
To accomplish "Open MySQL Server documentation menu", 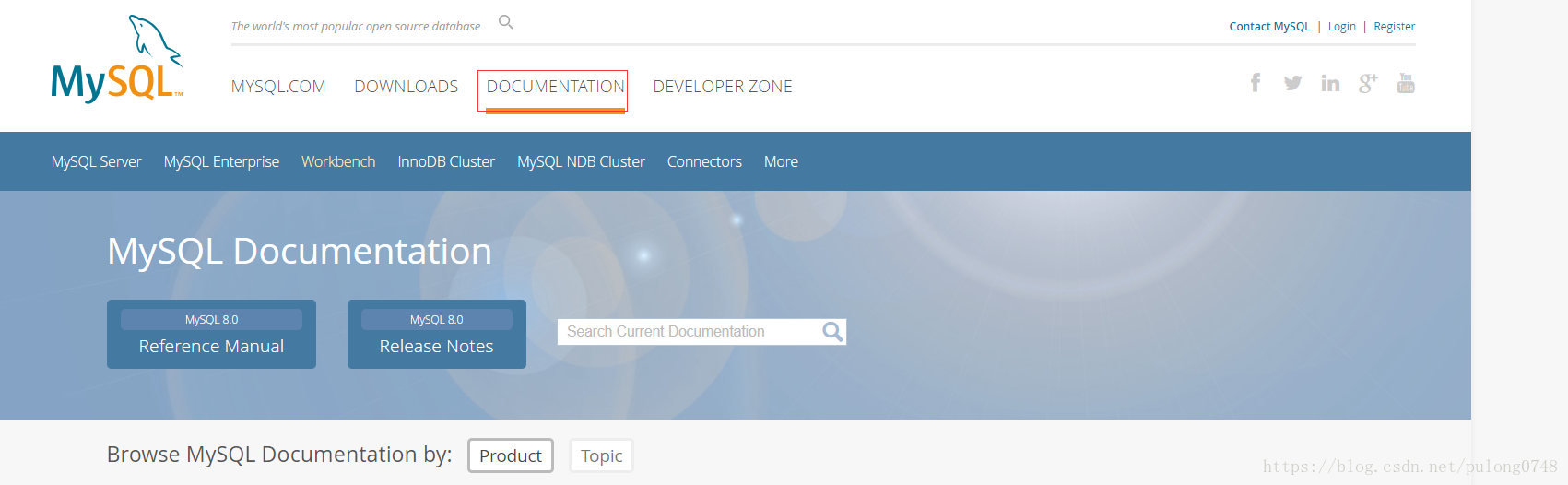I will click(x=97, y=161).
